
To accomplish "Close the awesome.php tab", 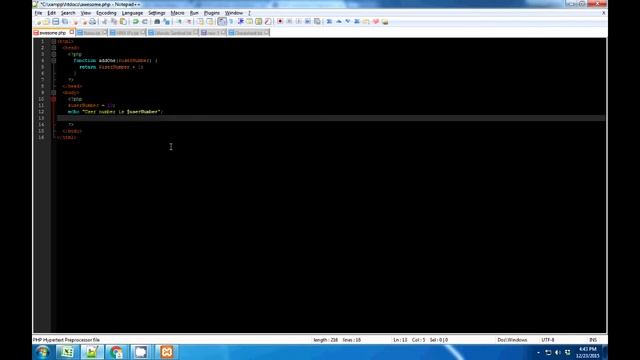I will (72, 32).
